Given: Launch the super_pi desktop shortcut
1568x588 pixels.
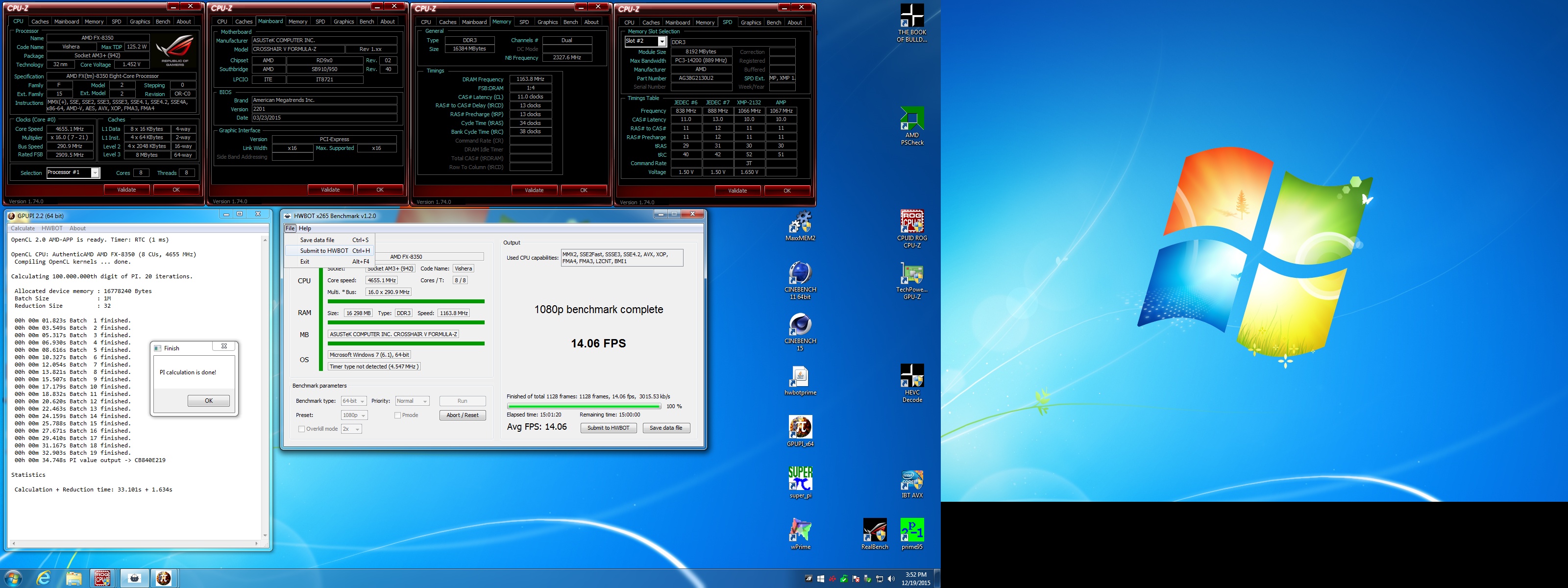Looking at the screenshot, I should click(x=800, y=483).
